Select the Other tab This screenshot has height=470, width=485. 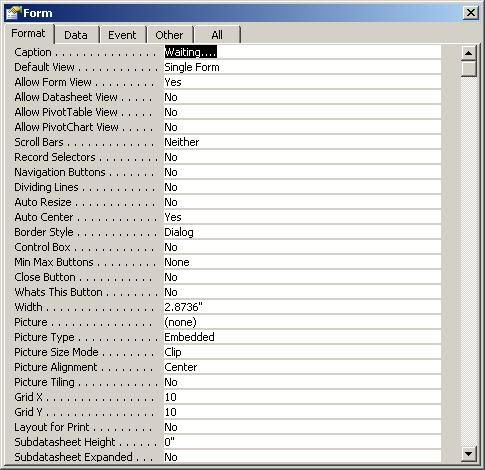point(169,35)
